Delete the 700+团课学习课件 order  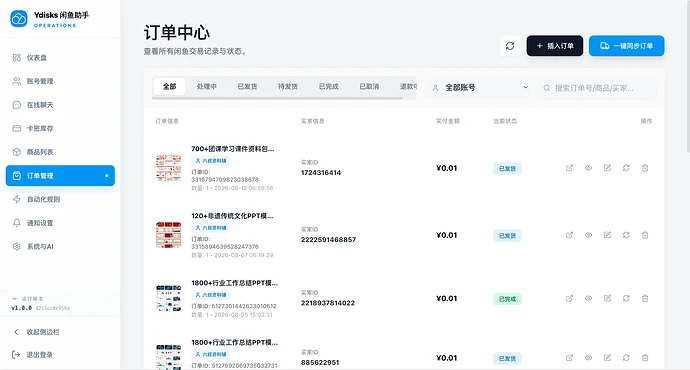(645, 168)
